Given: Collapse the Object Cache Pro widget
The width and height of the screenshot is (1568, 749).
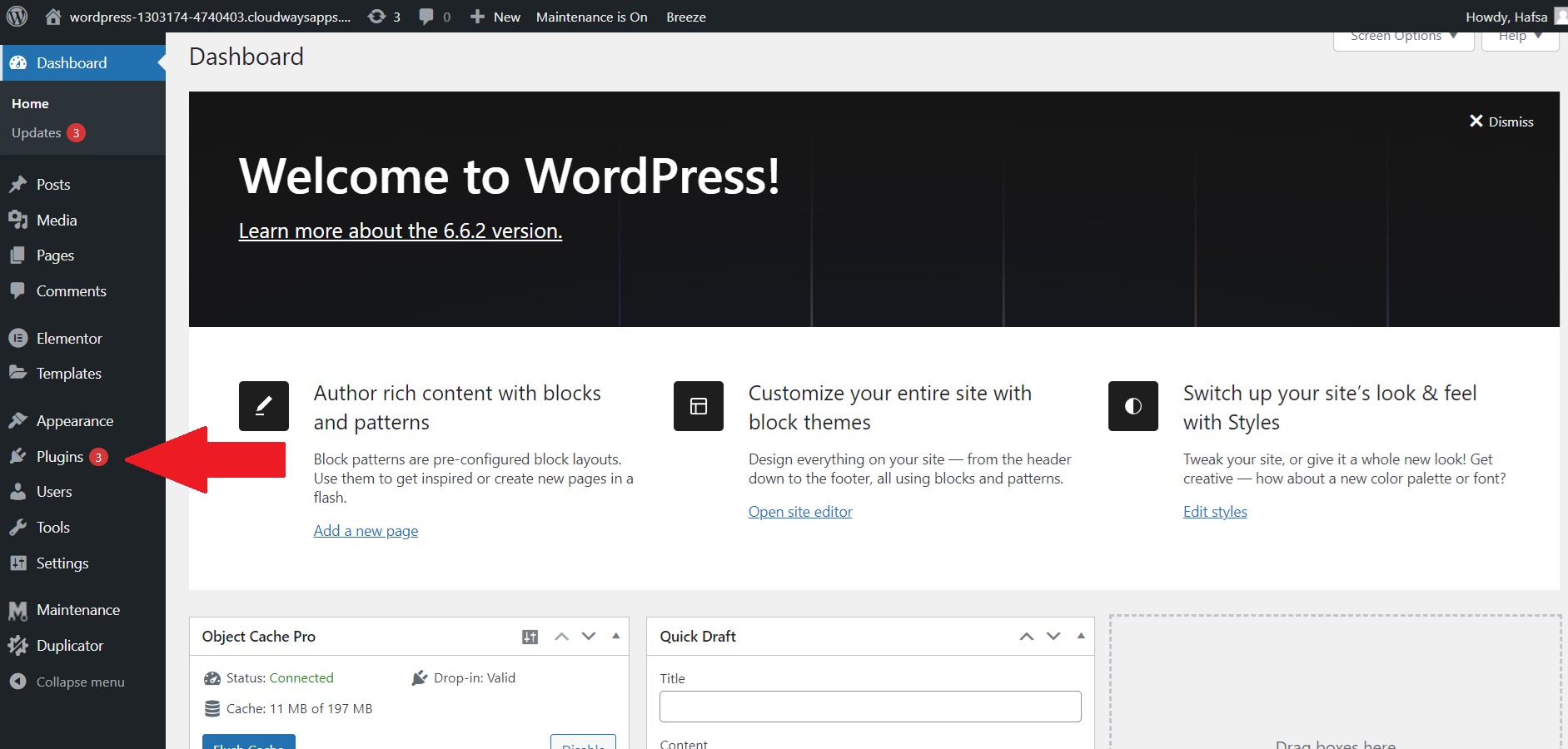Looking at the screenshot, I should pos(616,636).
